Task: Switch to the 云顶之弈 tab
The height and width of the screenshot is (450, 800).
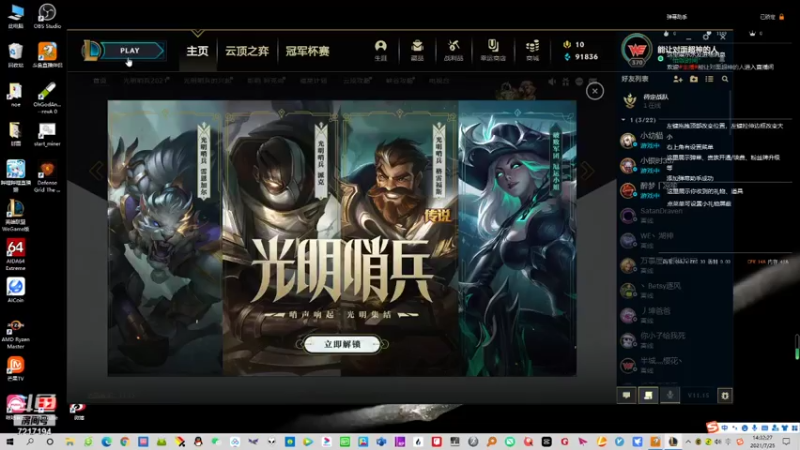Action: [x=247, y=51]
